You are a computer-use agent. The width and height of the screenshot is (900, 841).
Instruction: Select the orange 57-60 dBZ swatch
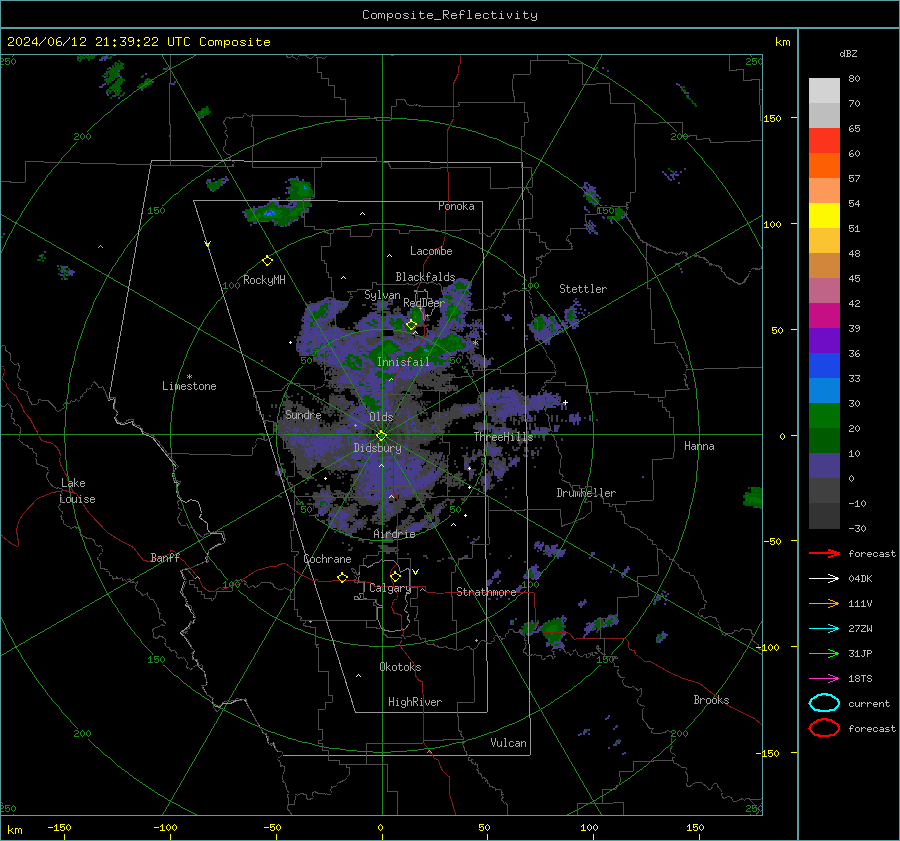pyautogui.click(x=824, y=166)
